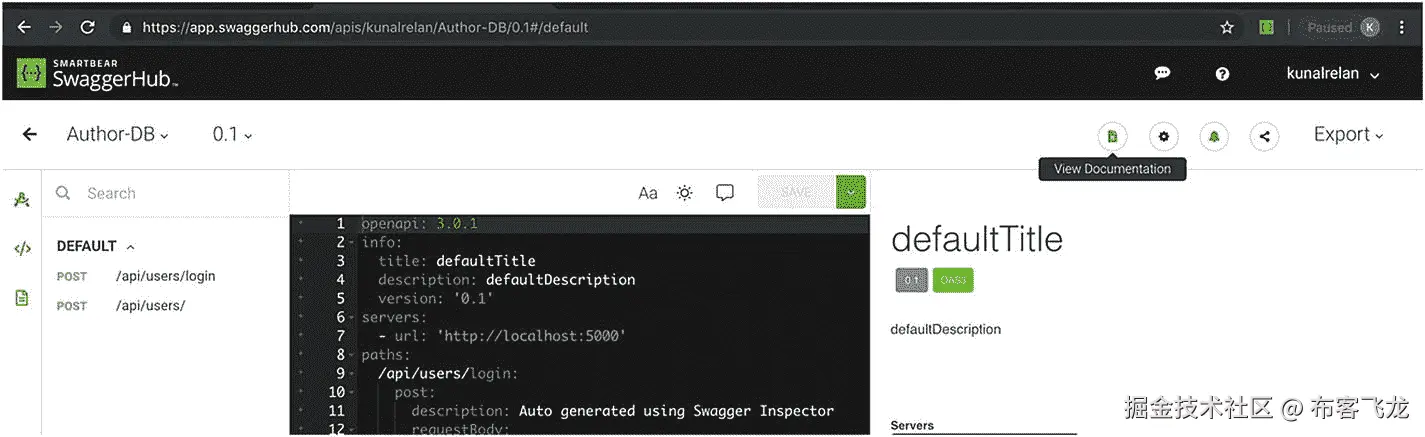Open the Author-DB API dropdown

(x=118, y=135)
